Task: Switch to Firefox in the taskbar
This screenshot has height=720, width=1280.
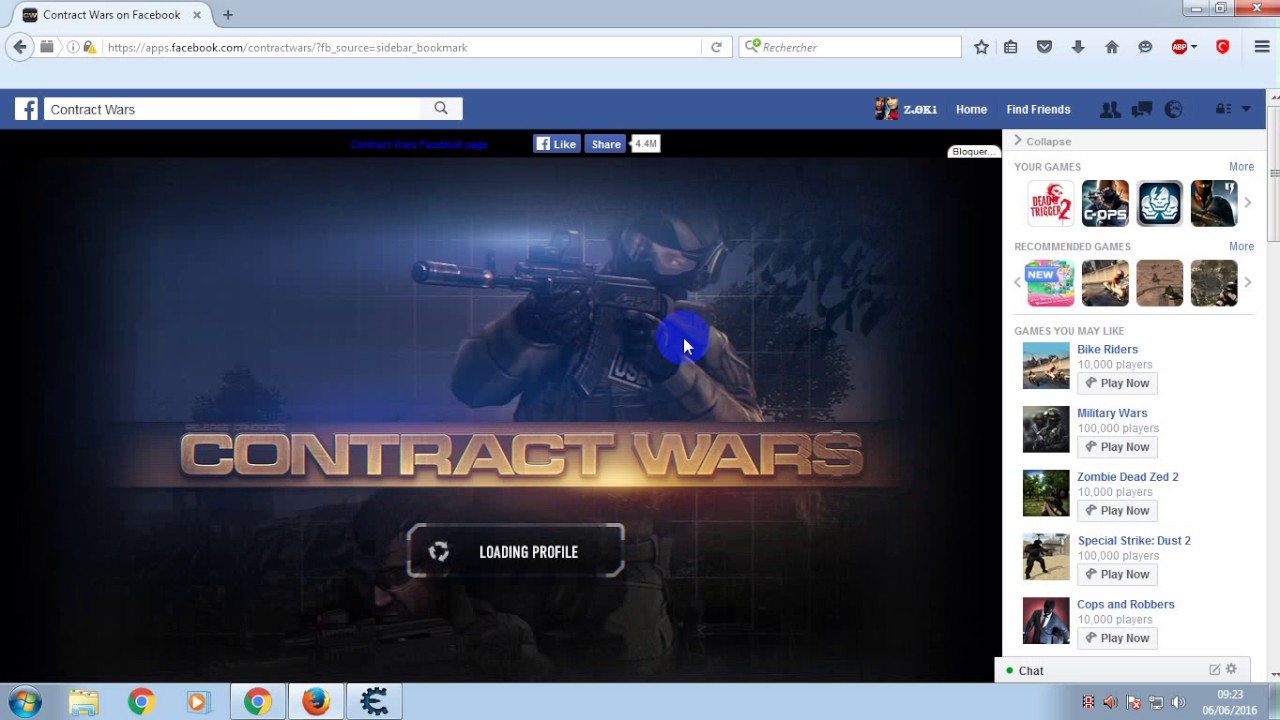Action: 316,702
